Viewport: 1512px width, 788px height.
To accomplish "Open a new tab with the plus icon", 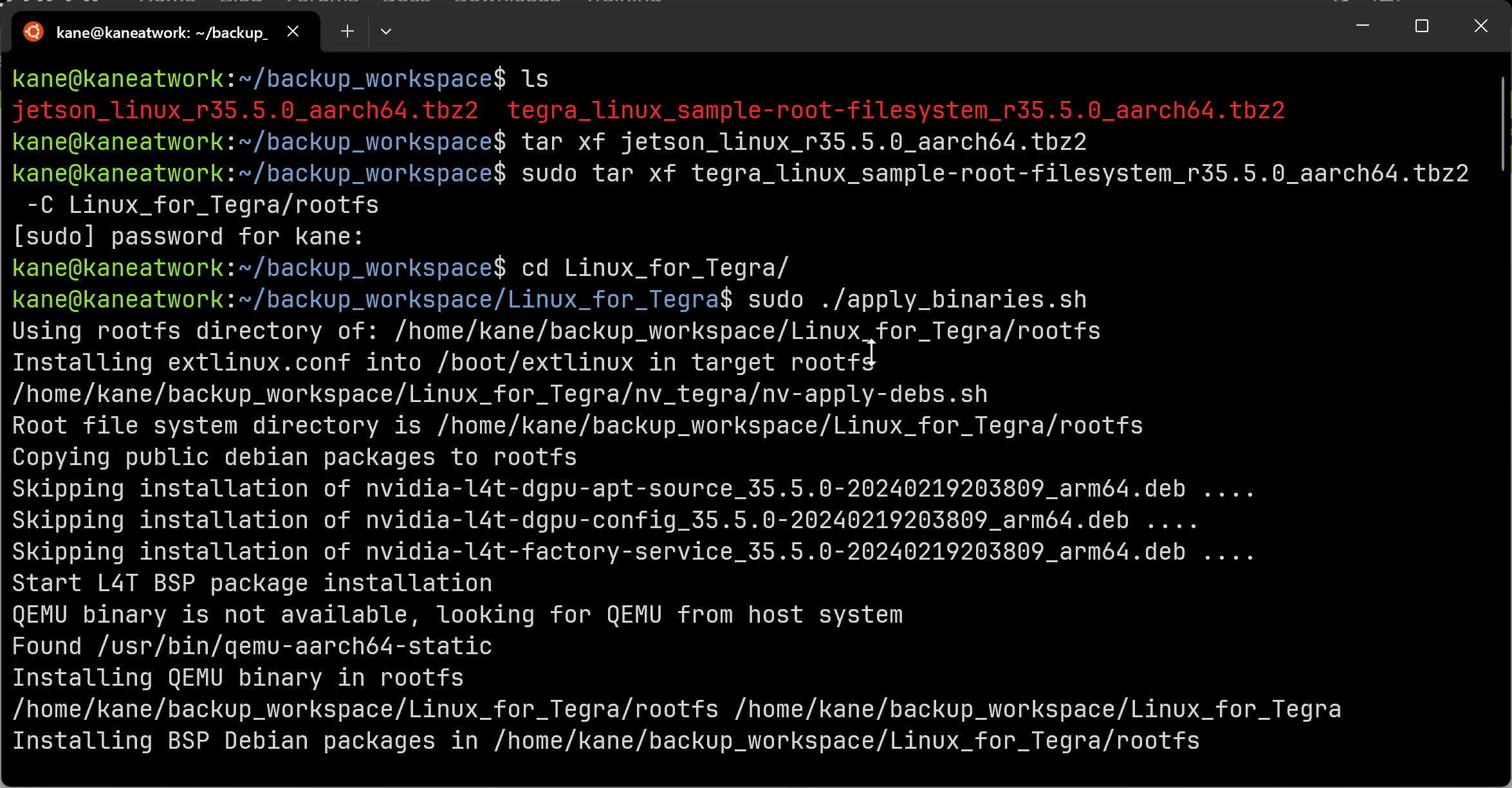I will 347,31.
